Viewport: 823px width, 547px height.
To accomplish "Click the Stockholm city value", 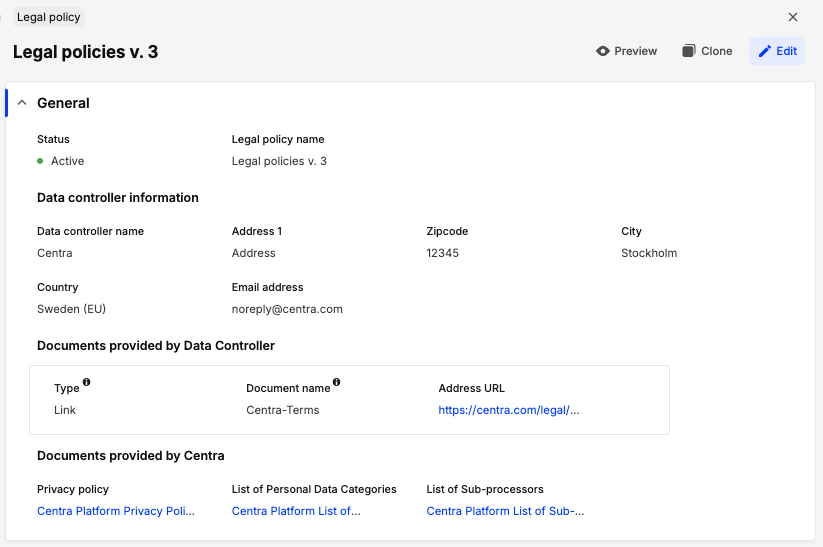I will tap(649, 253).
